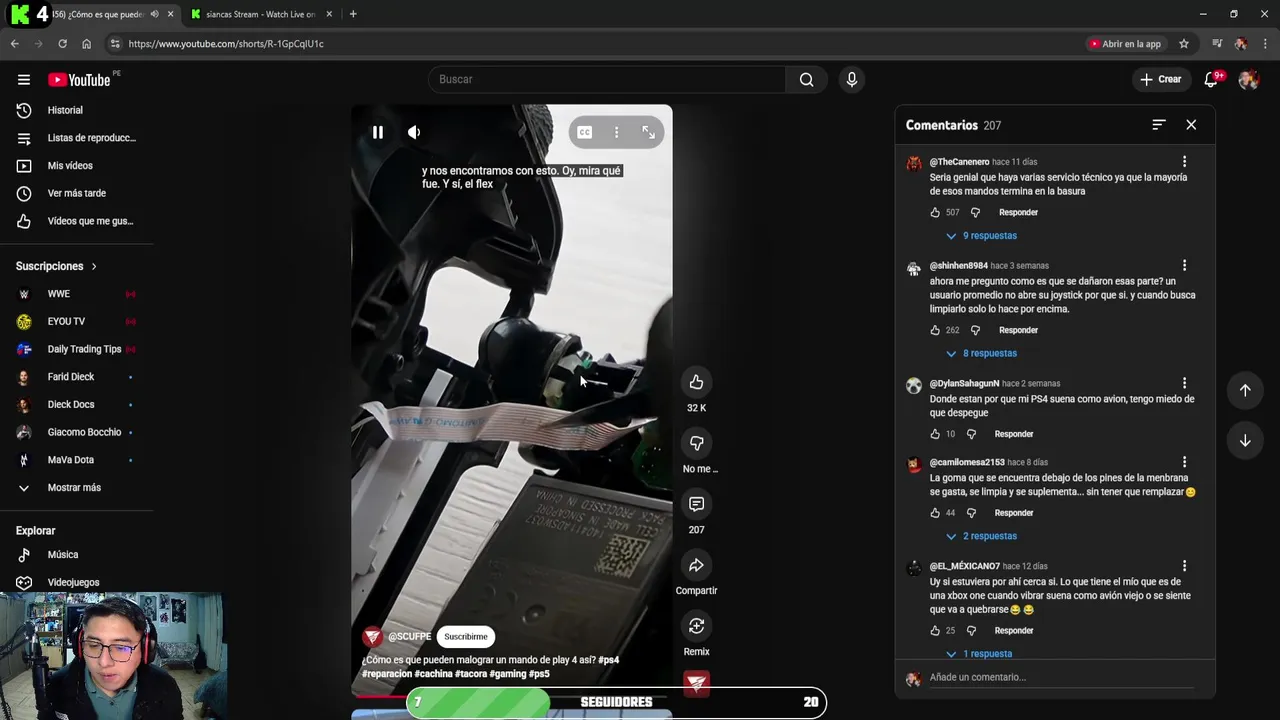Open the Short's more options menu
The image size is (1280, 720).
[616, 132]
